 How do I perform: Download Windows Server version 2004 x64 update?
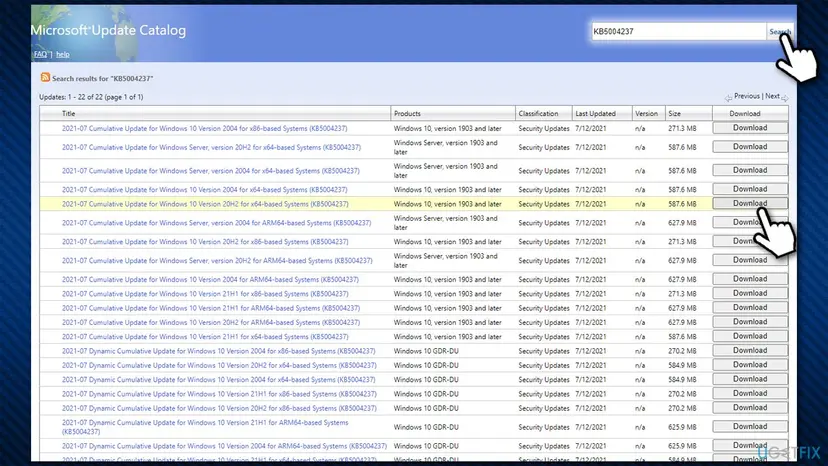tap(750, 170)
